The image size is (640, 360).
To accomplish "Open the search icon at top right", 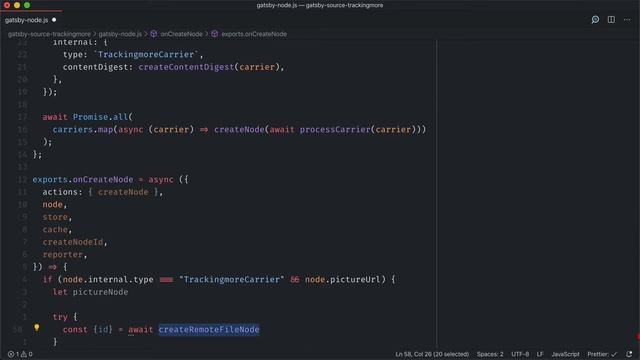I will point(595,20).
